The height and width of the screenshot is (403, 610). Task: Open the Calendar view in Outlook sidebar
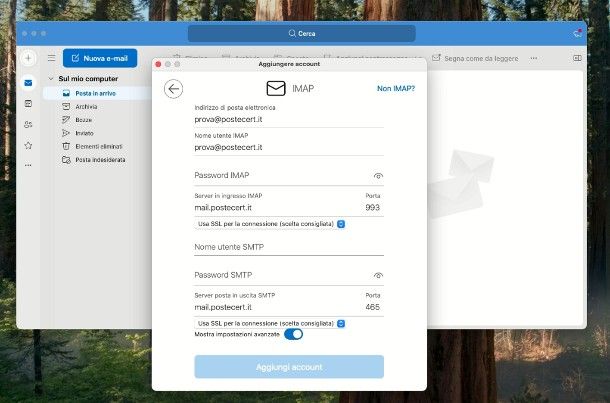(x=28, y=103)
